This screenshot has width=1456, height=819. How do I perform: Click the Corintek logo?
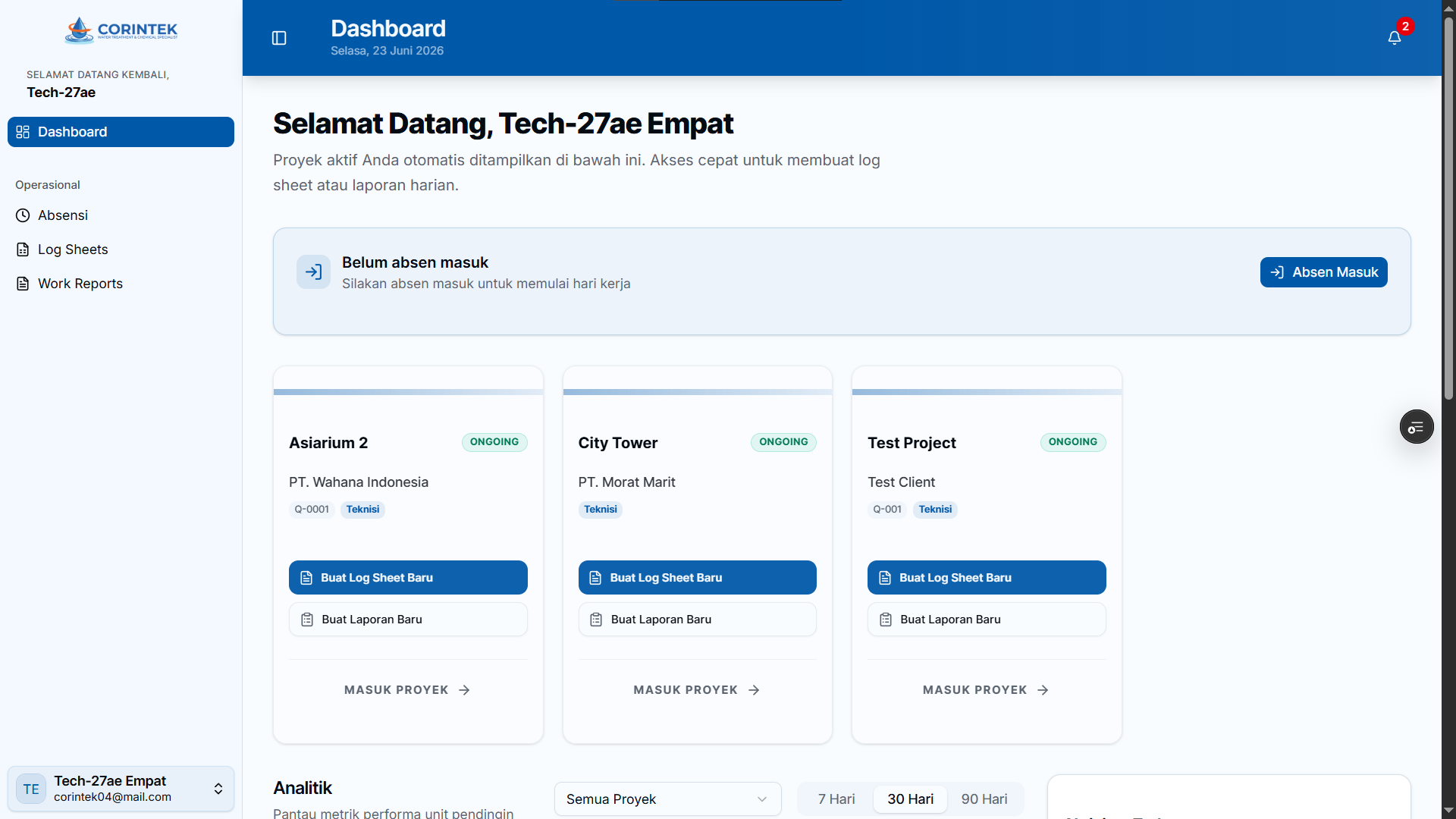coord(121,30)
